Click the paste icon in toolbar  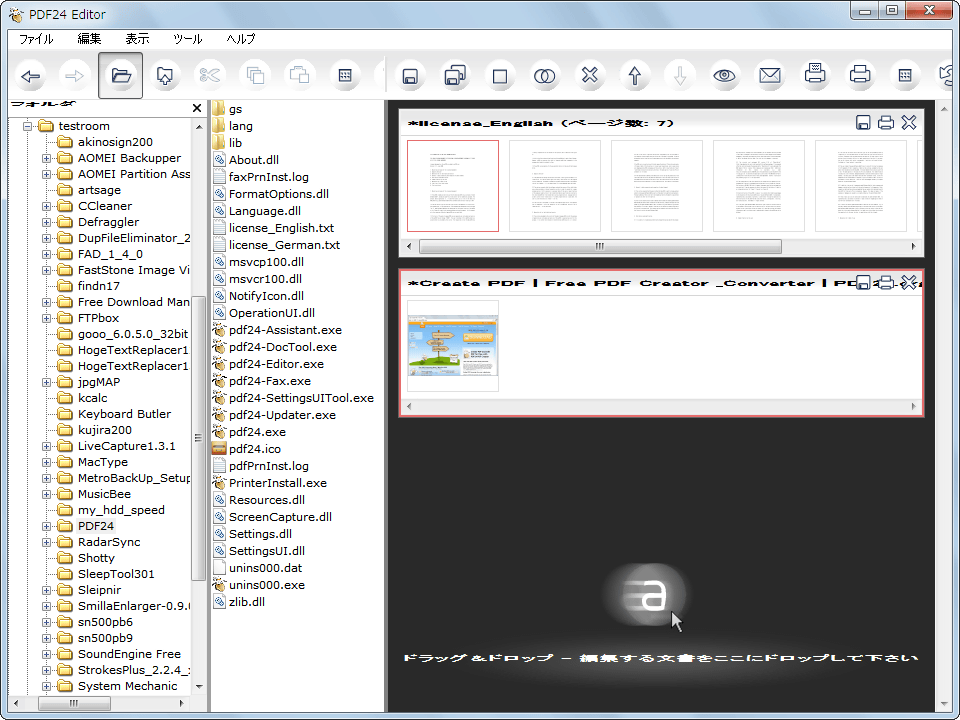click(299, 76)
